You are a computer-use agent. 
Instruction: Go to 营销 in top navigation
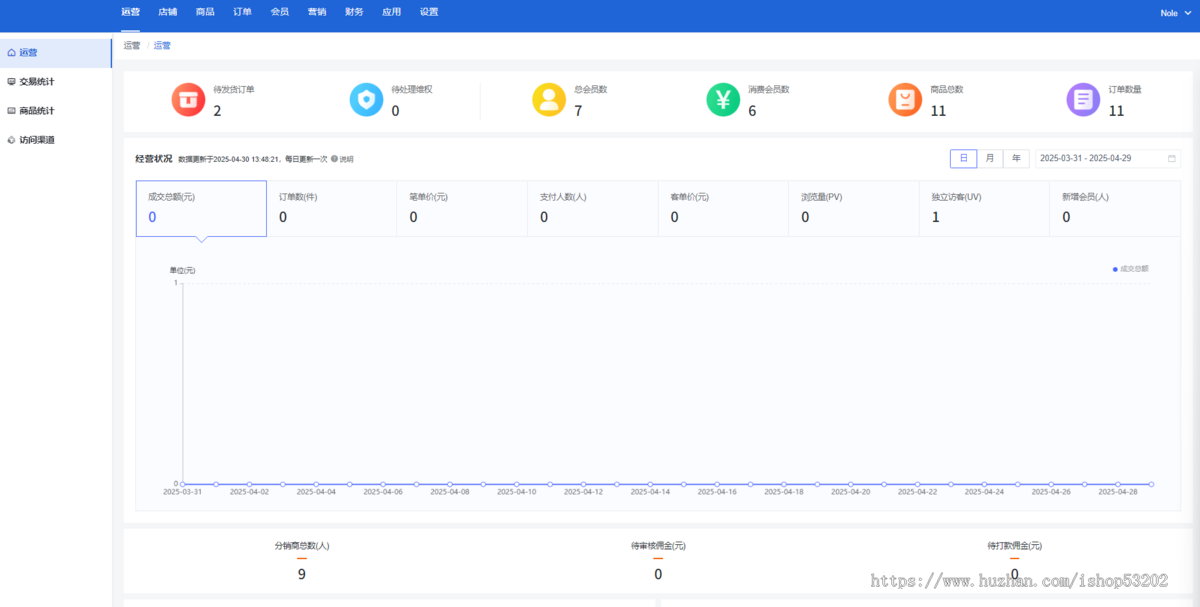coord(317,12)
